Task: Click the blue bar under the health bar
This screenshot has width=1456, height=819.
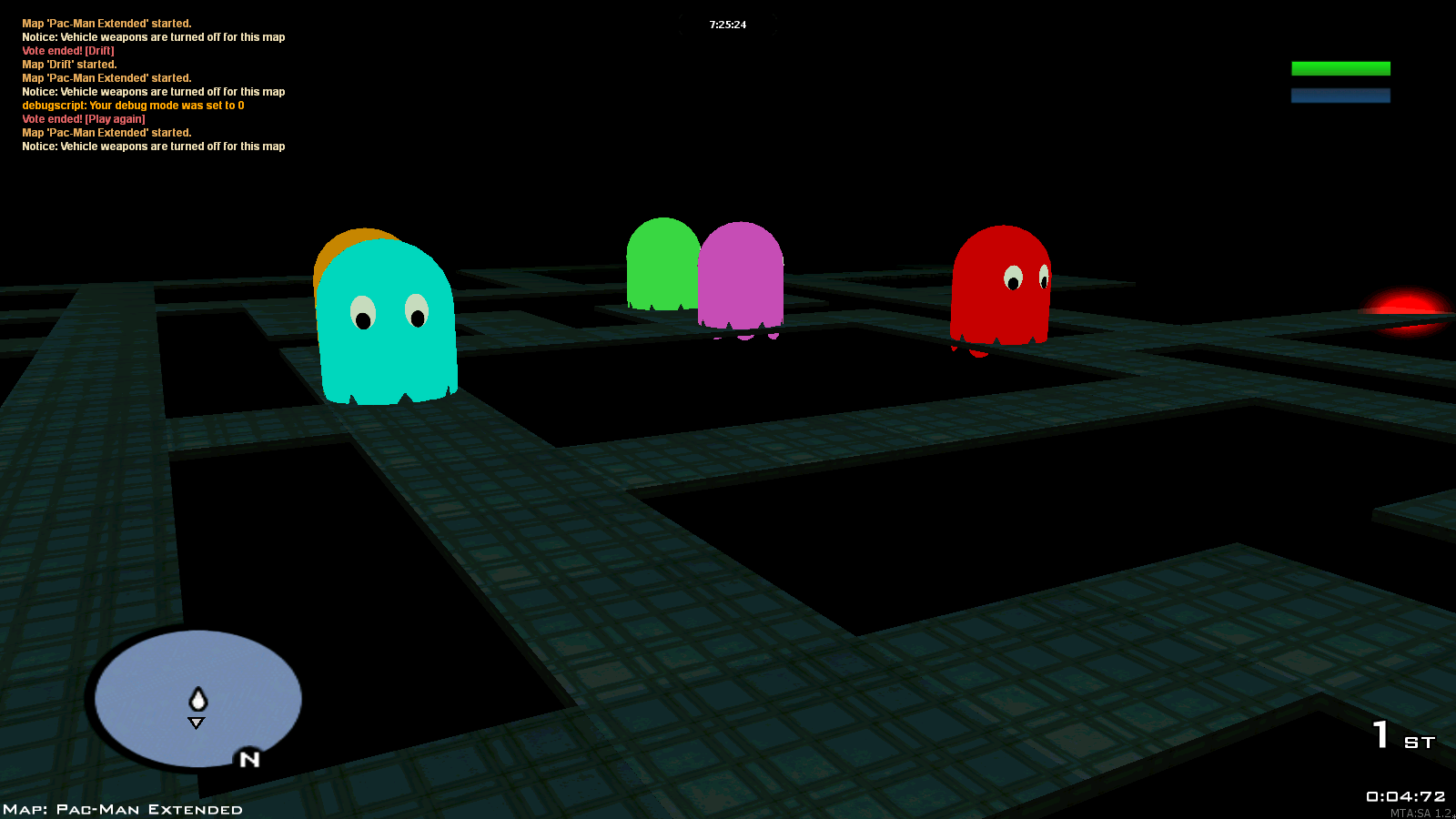Action: pyautogui.click(x=1340, y=96)
